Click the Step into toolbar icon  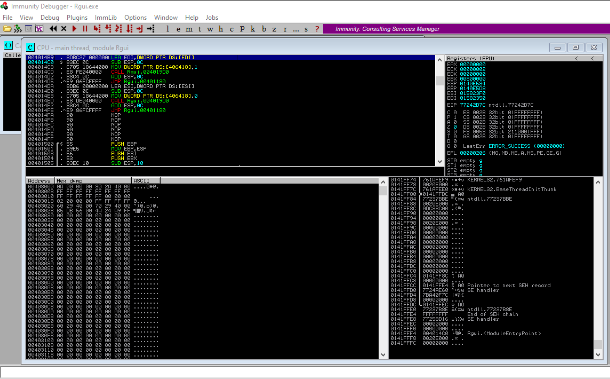[x=97, y=29]
